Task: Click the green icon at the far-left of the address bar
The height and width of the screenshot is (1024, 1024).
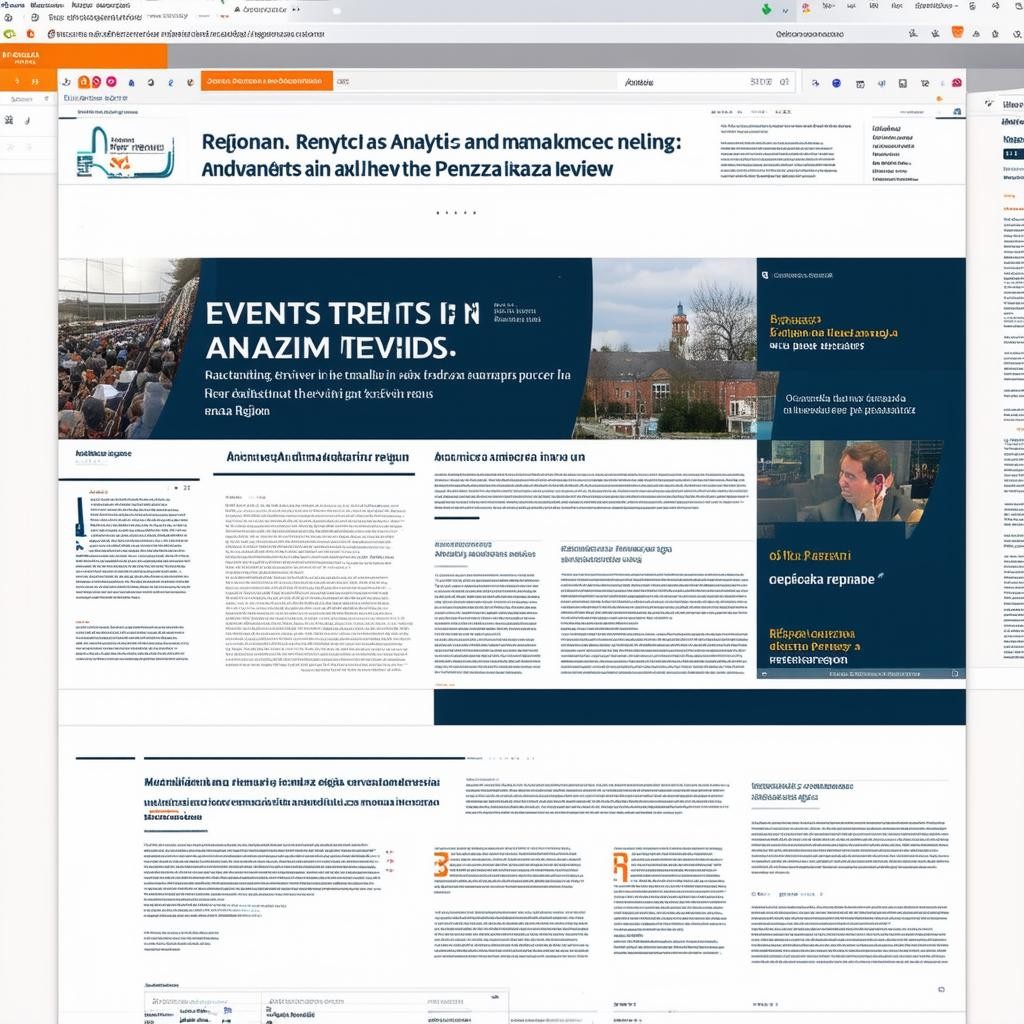Action: [9, 33]
